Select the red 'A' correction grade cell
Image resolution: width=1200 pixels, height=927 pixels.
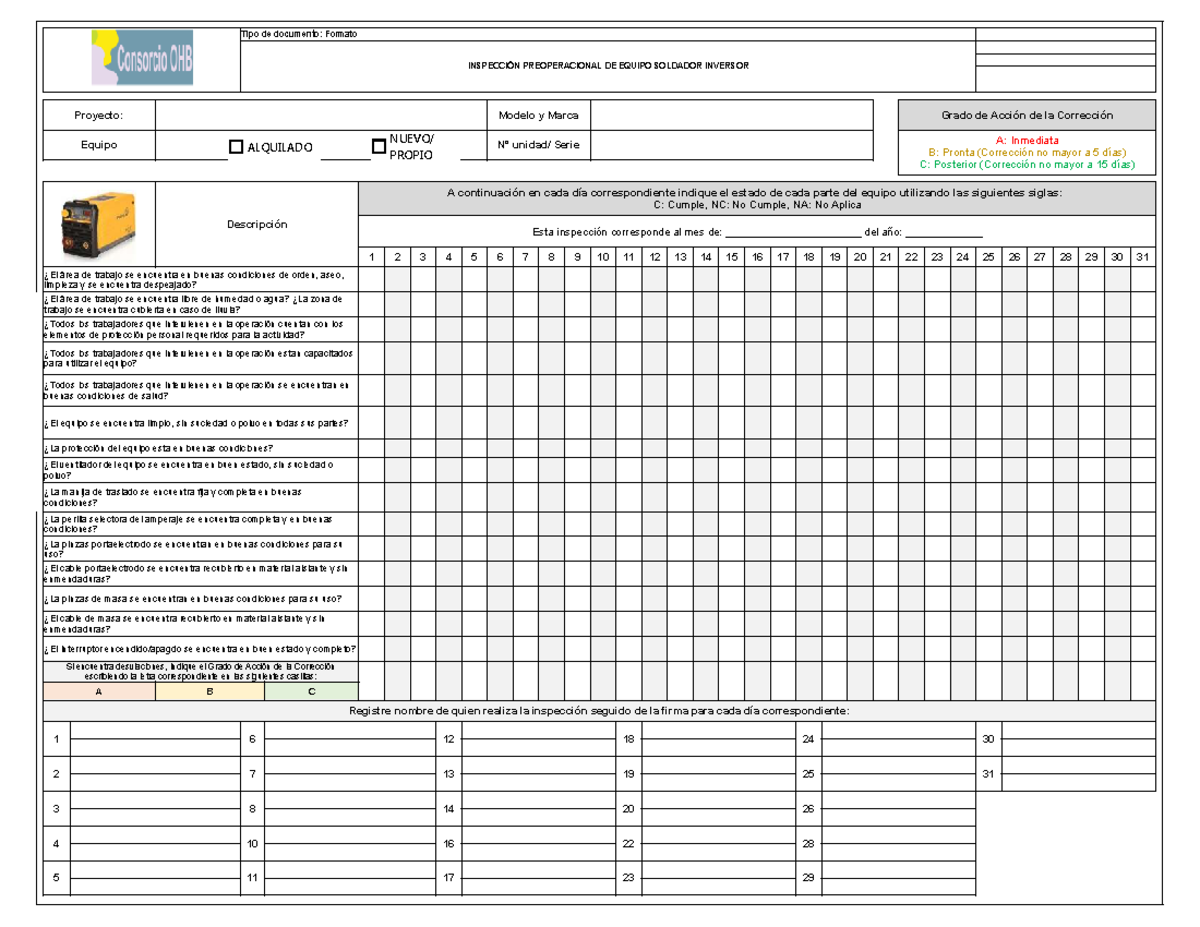coord(98,691)
